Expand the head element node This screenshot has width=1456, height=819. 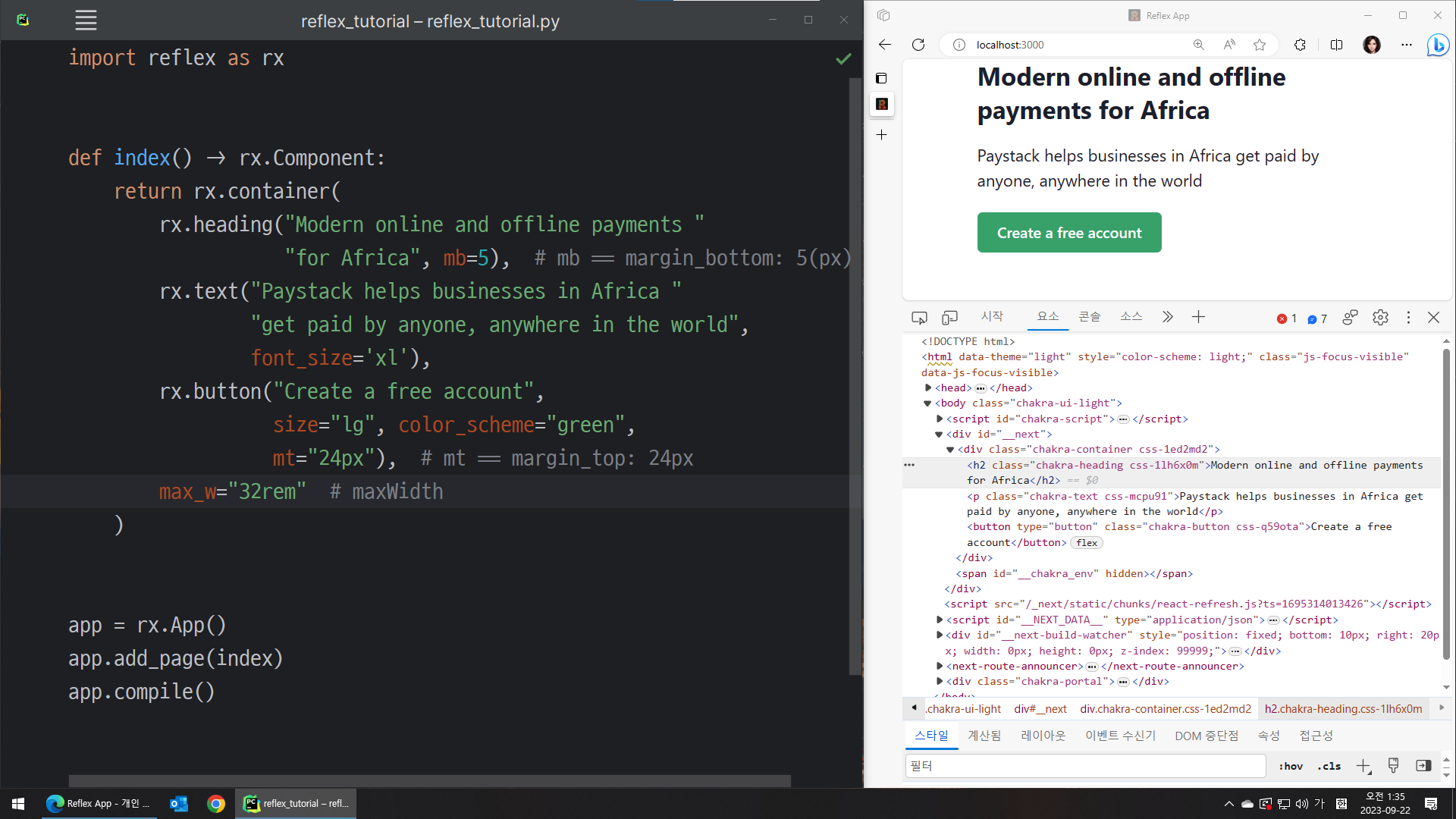(928, 388)
